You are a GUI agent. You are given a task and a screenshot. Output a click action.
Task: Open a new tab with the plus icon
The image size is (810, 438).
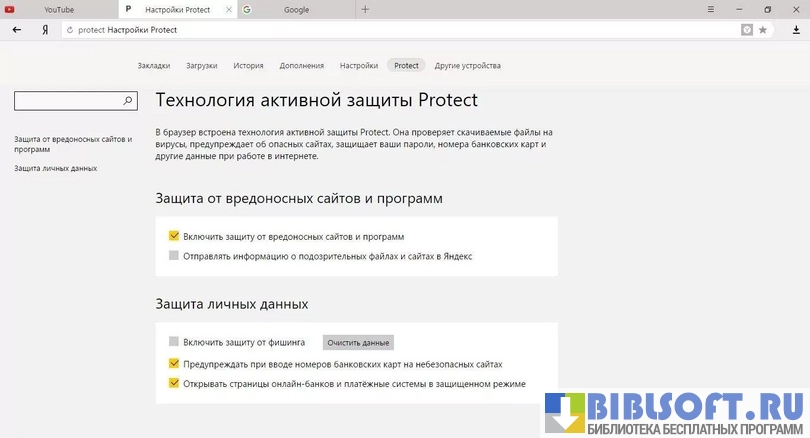pos(365,9)
